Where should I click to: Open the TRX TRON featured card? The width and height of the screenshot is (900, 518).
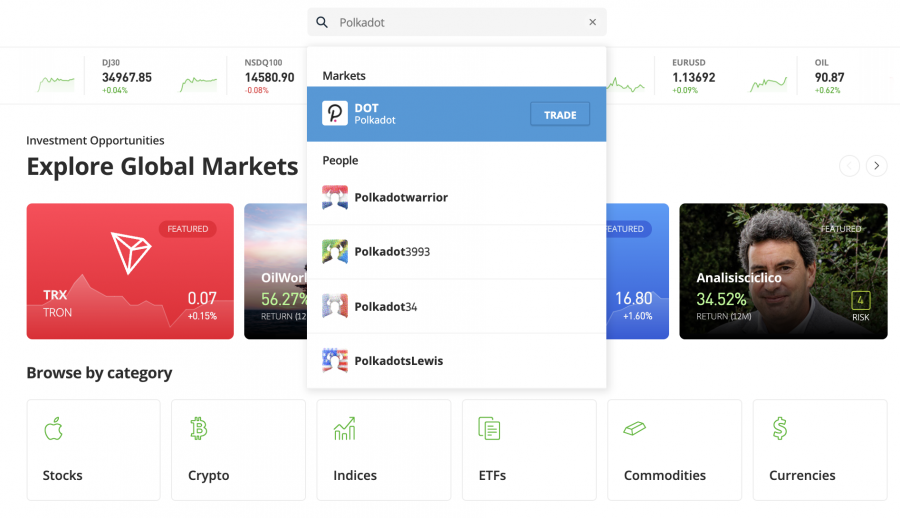point(130,271)
